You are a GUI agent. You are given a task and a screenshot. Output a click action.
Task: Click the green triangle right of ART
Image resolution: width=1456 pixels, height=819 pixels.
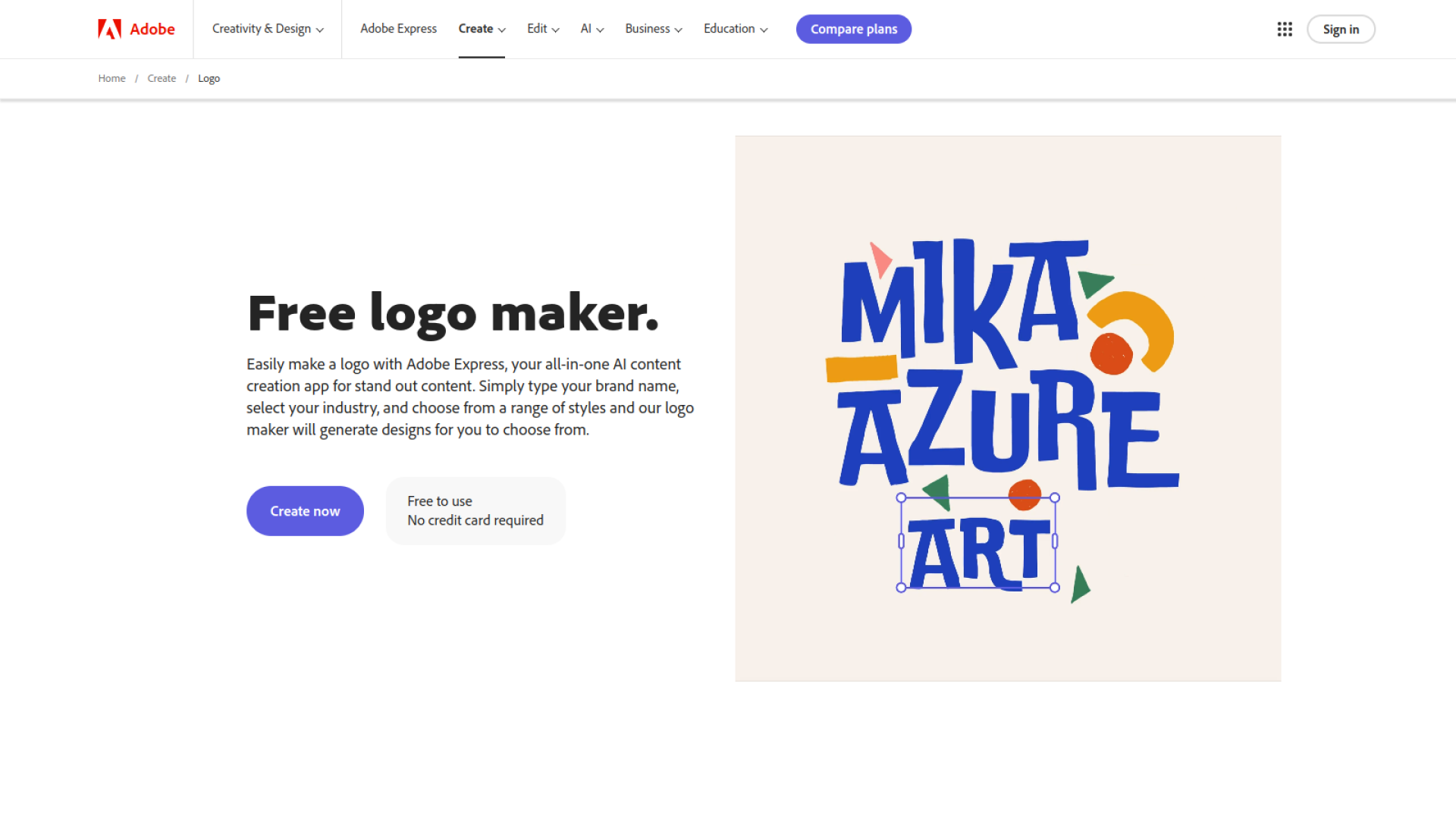pyautogui.click(x=1080, y=585)
